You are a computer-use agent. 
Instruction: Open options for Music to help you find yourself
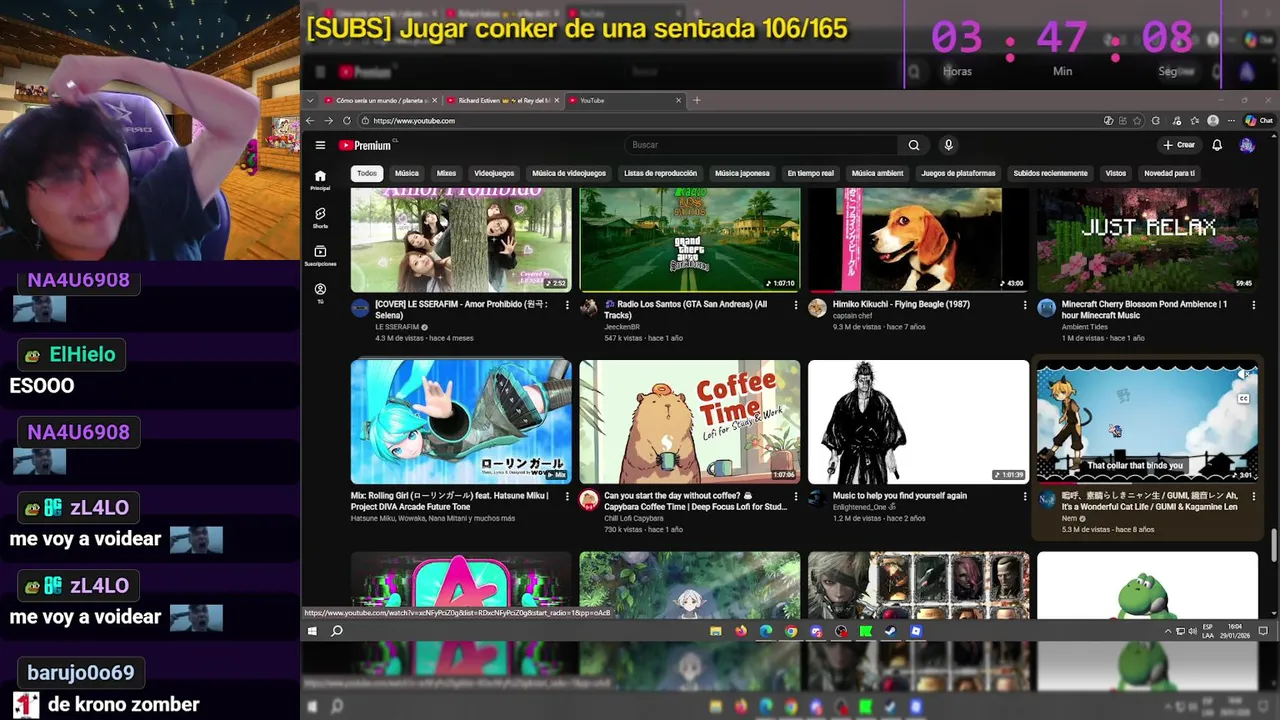[x=1024, y=496]
